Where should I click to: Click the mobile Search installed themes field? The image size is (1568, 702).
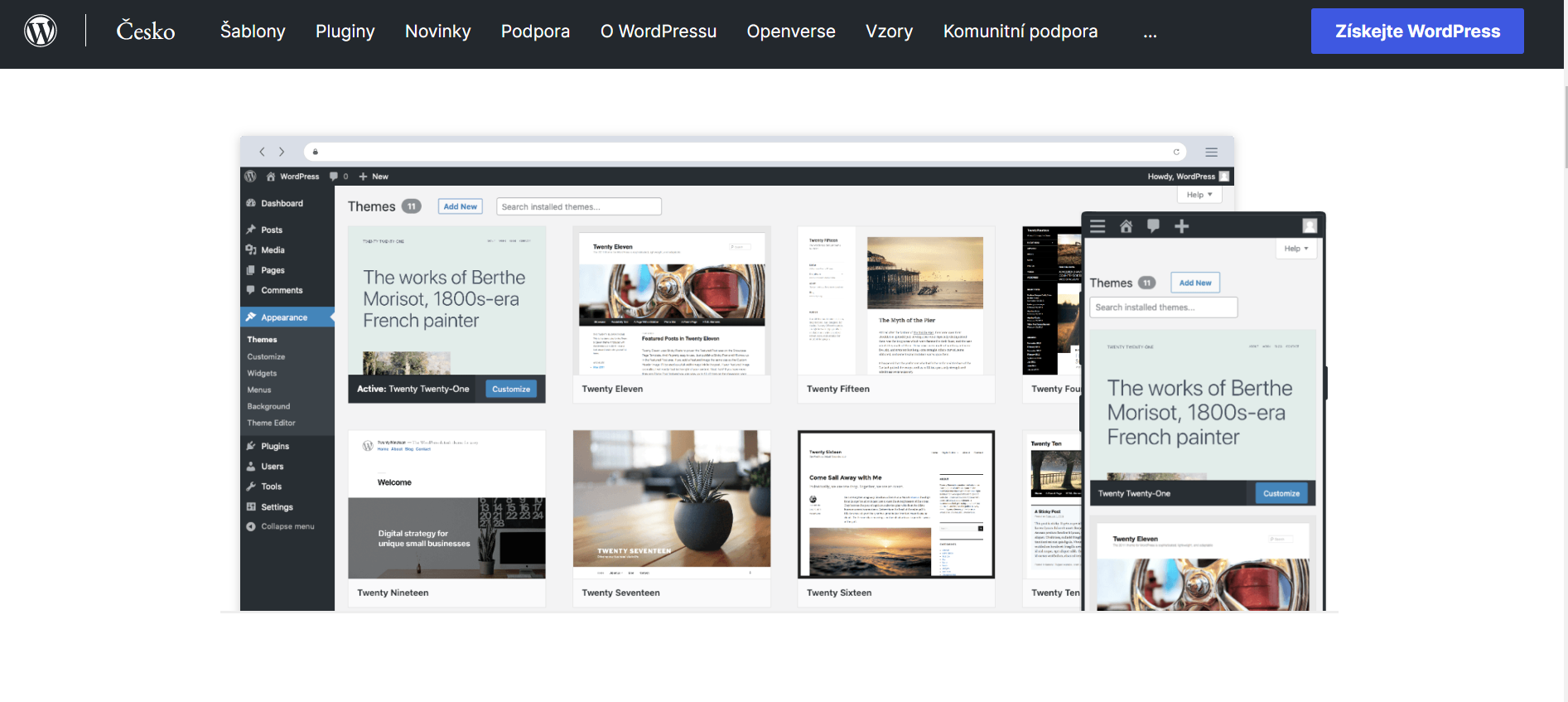coord(1164,307)
